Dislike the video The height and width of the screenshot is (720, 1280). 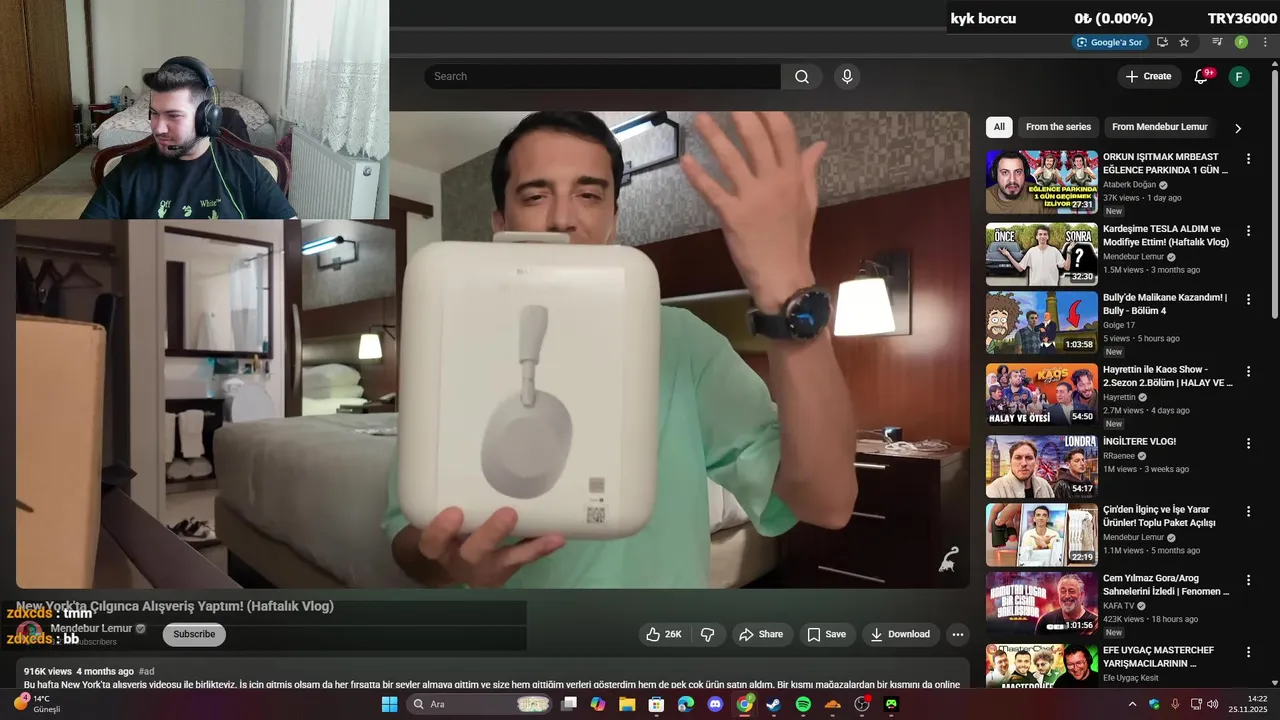708,634
